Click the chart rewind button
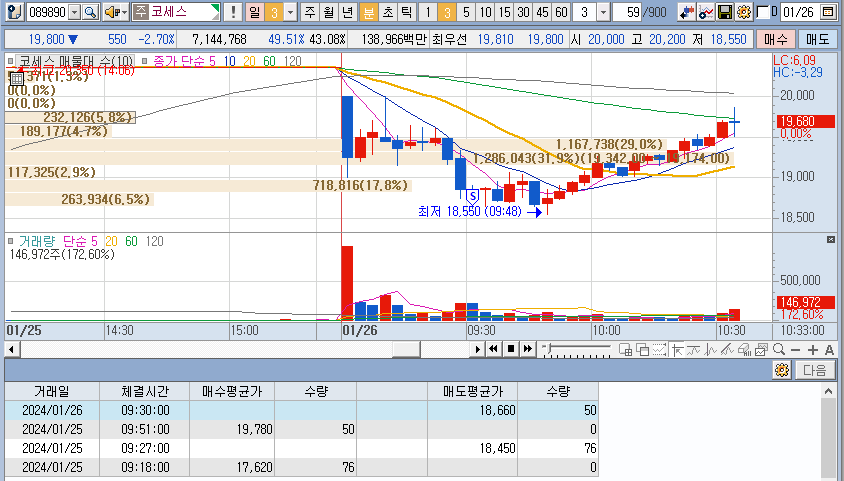The image size is (844, 481). coord(493,350)
